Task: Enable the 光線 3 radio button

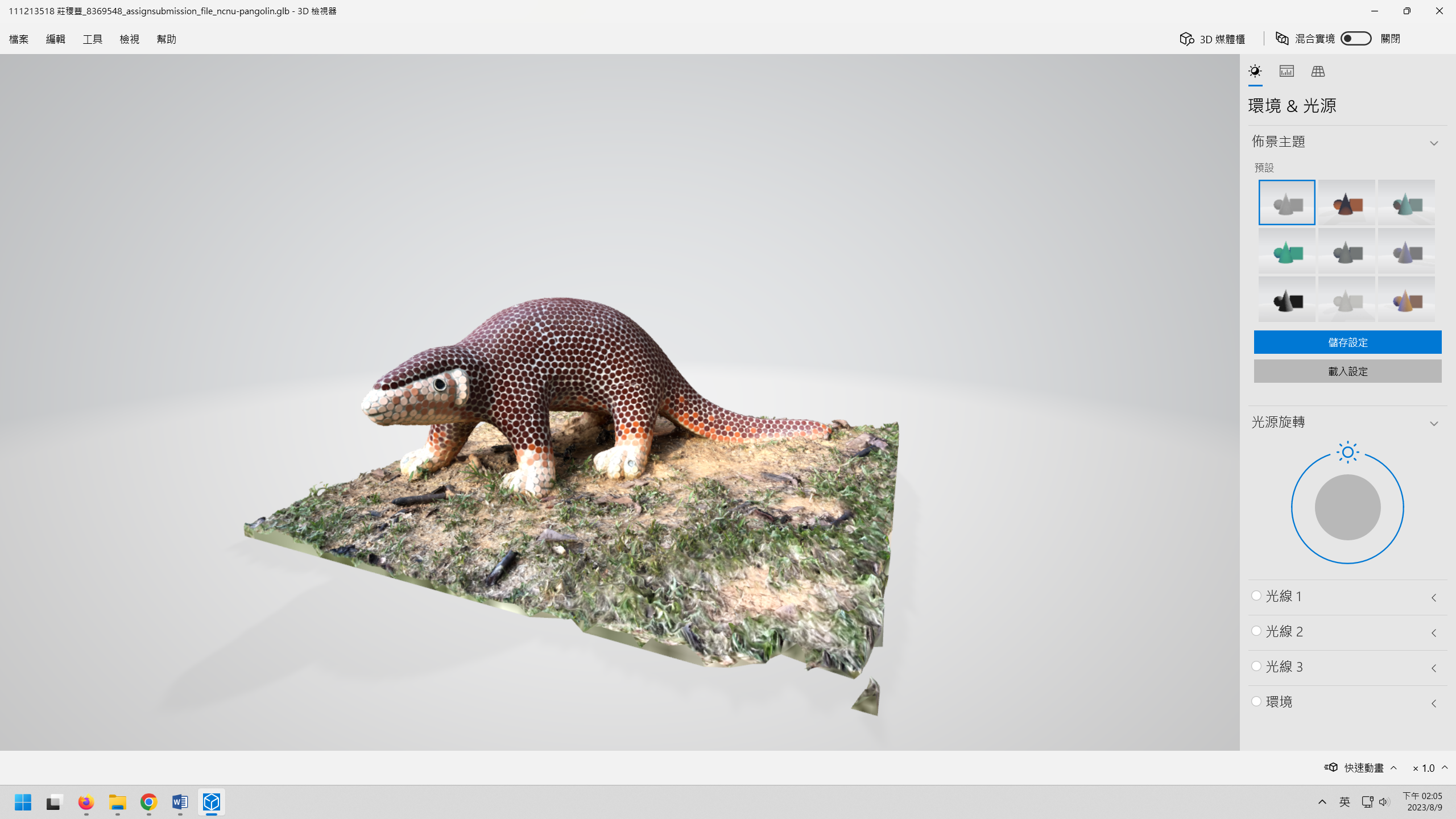Action: (x=1256, y=666)
